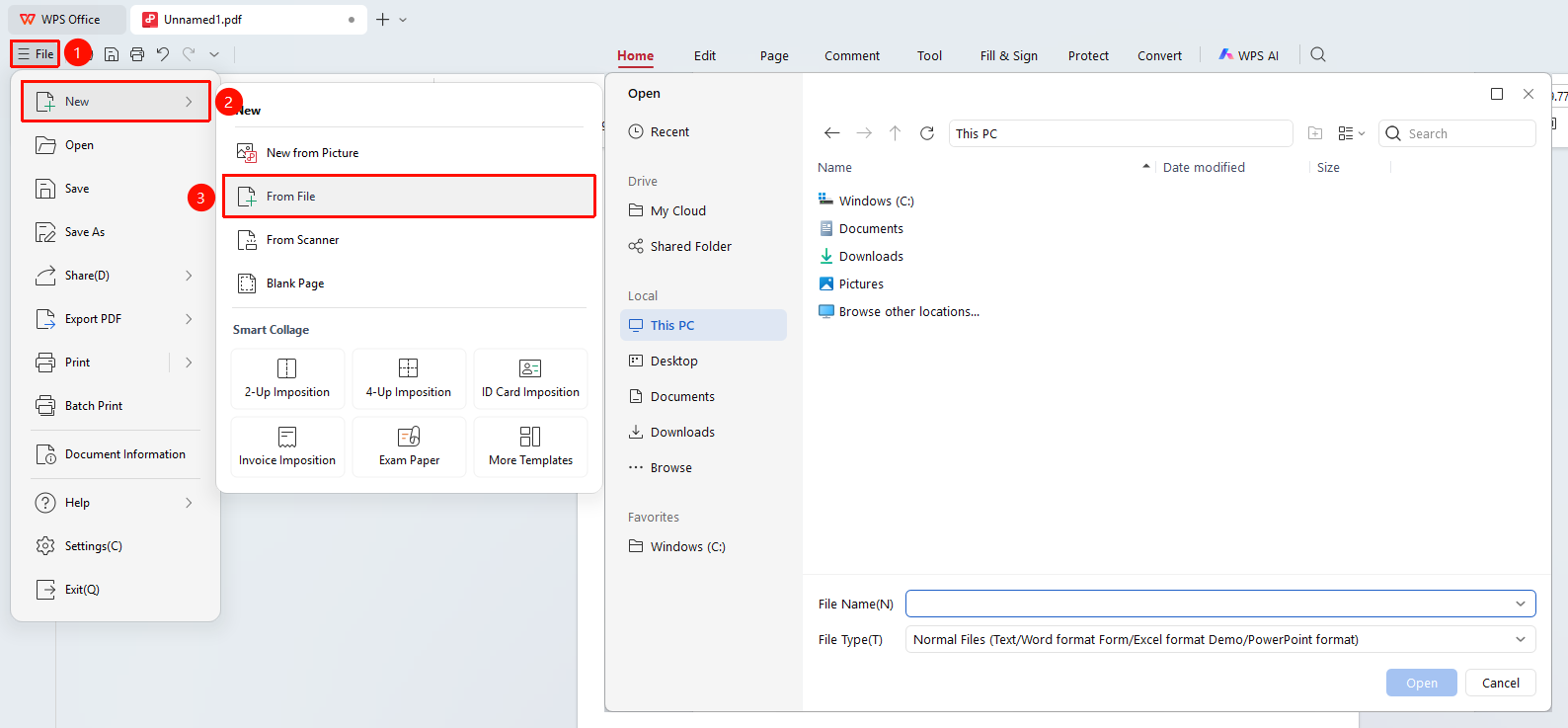The height and width of the screenshot is (728, 1568).
Task: Click the new folder icon beside the path bar
Action: 1315,133
